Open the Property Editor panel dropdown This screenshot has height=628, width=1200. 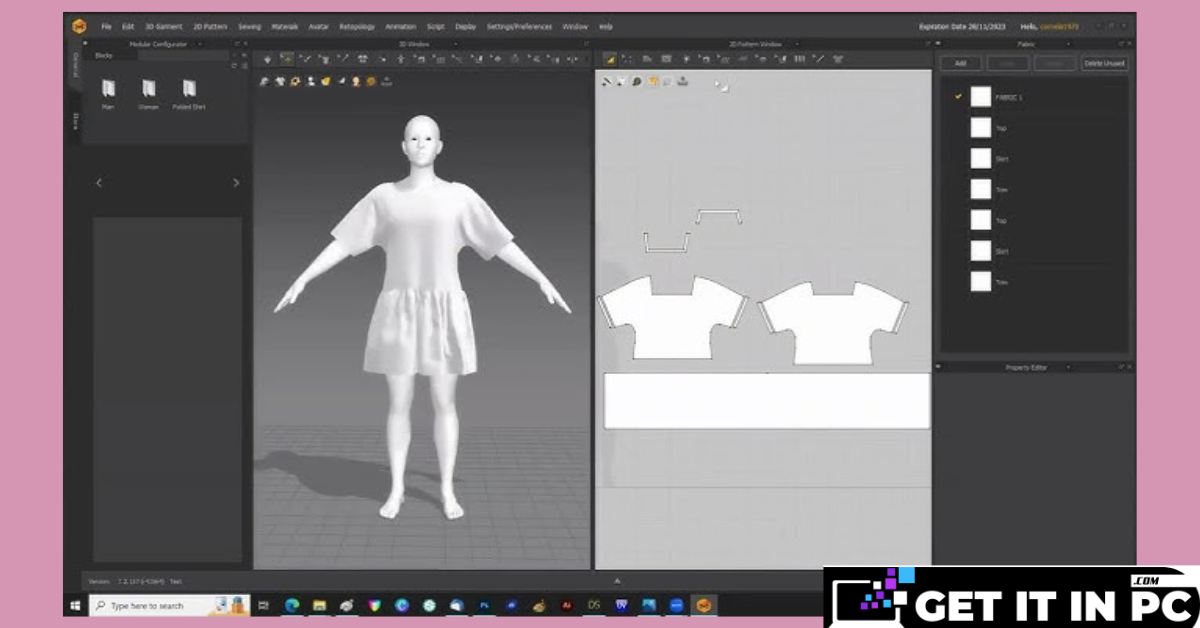click(1069, 367)
